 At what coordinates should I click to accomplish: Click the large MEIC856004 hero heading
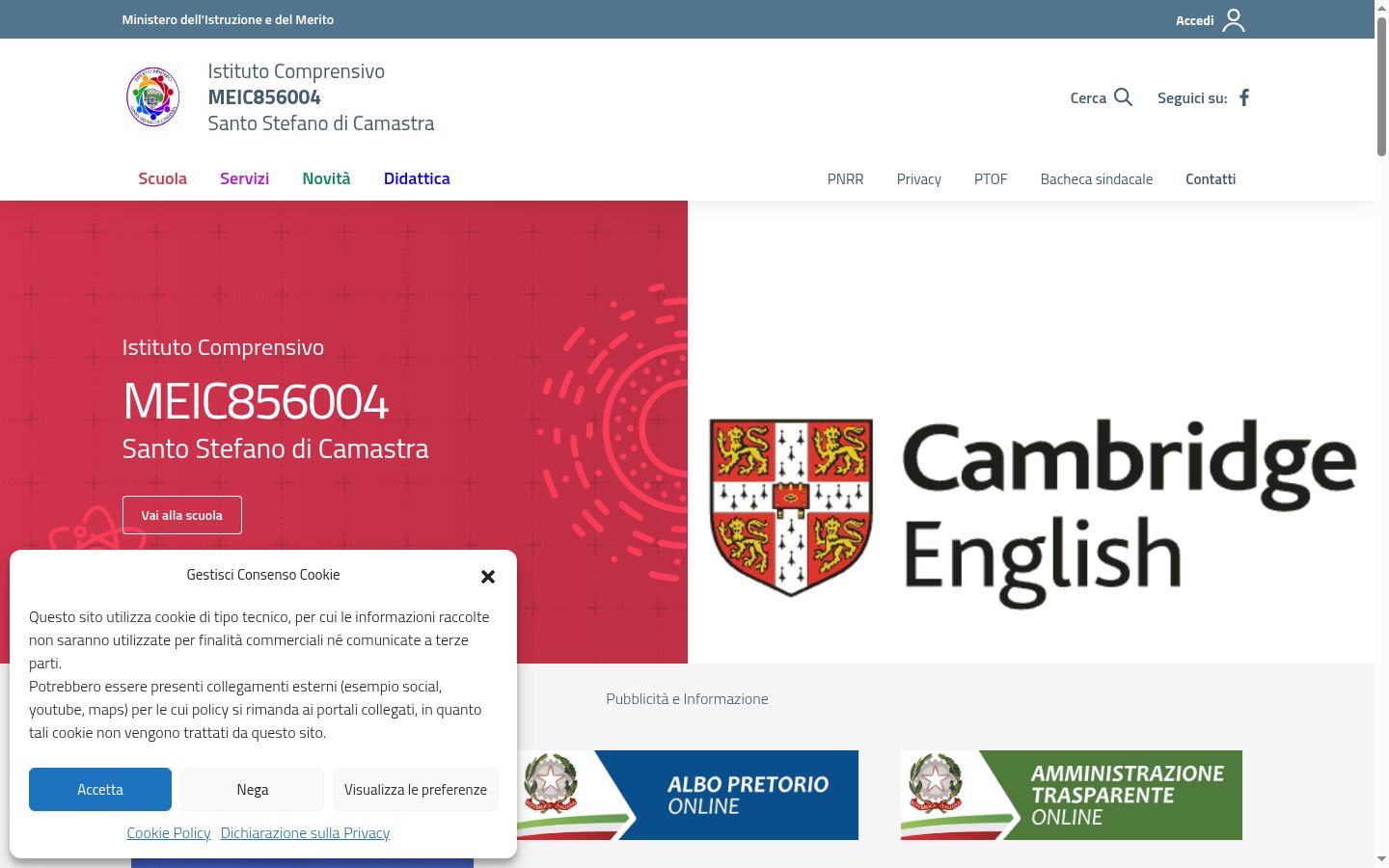pyautogui.click(x=256, y=401)
